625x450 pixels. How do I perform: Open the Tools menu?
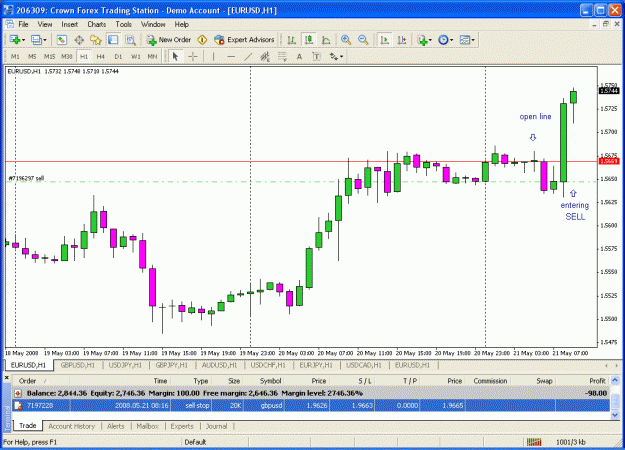pos(124,24)
